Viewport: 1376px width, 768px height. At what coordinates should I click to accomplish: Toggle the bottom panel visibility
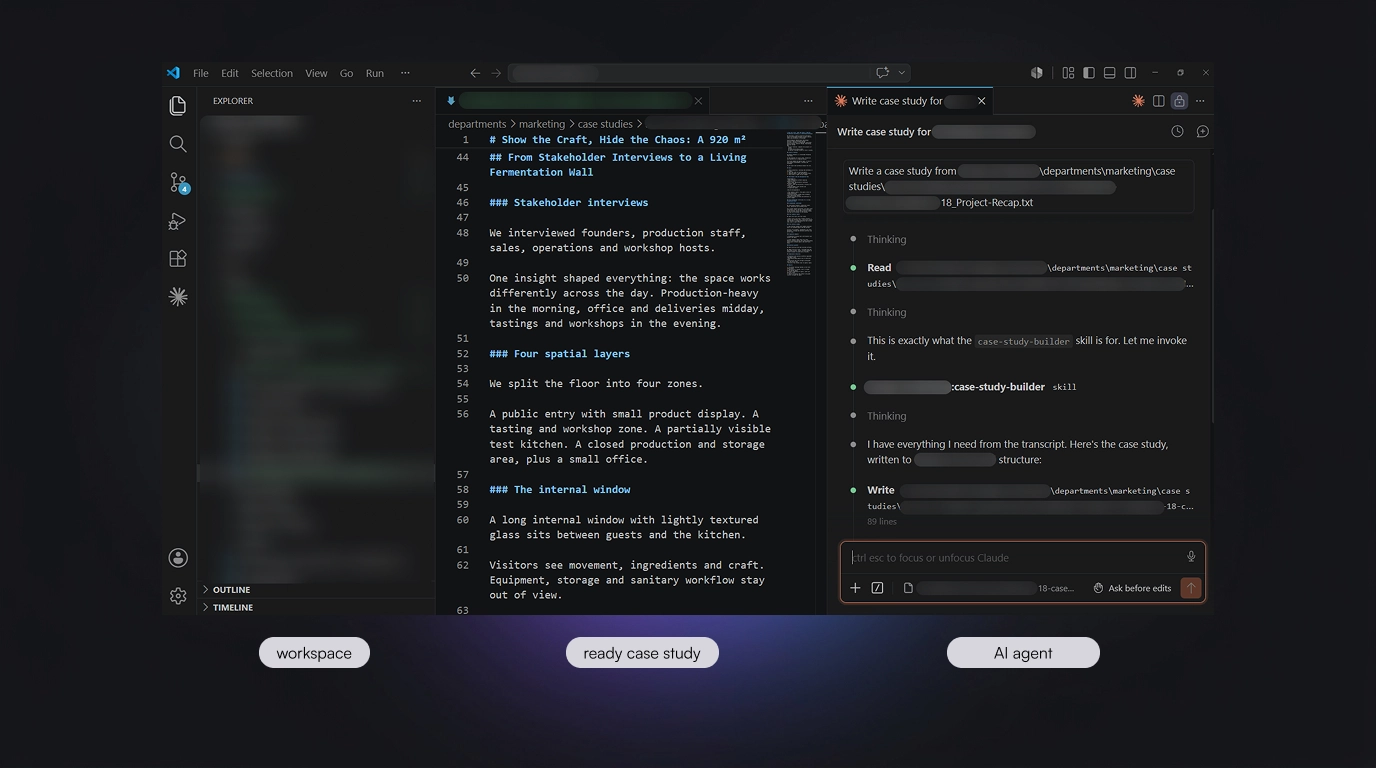(1109, 73)
